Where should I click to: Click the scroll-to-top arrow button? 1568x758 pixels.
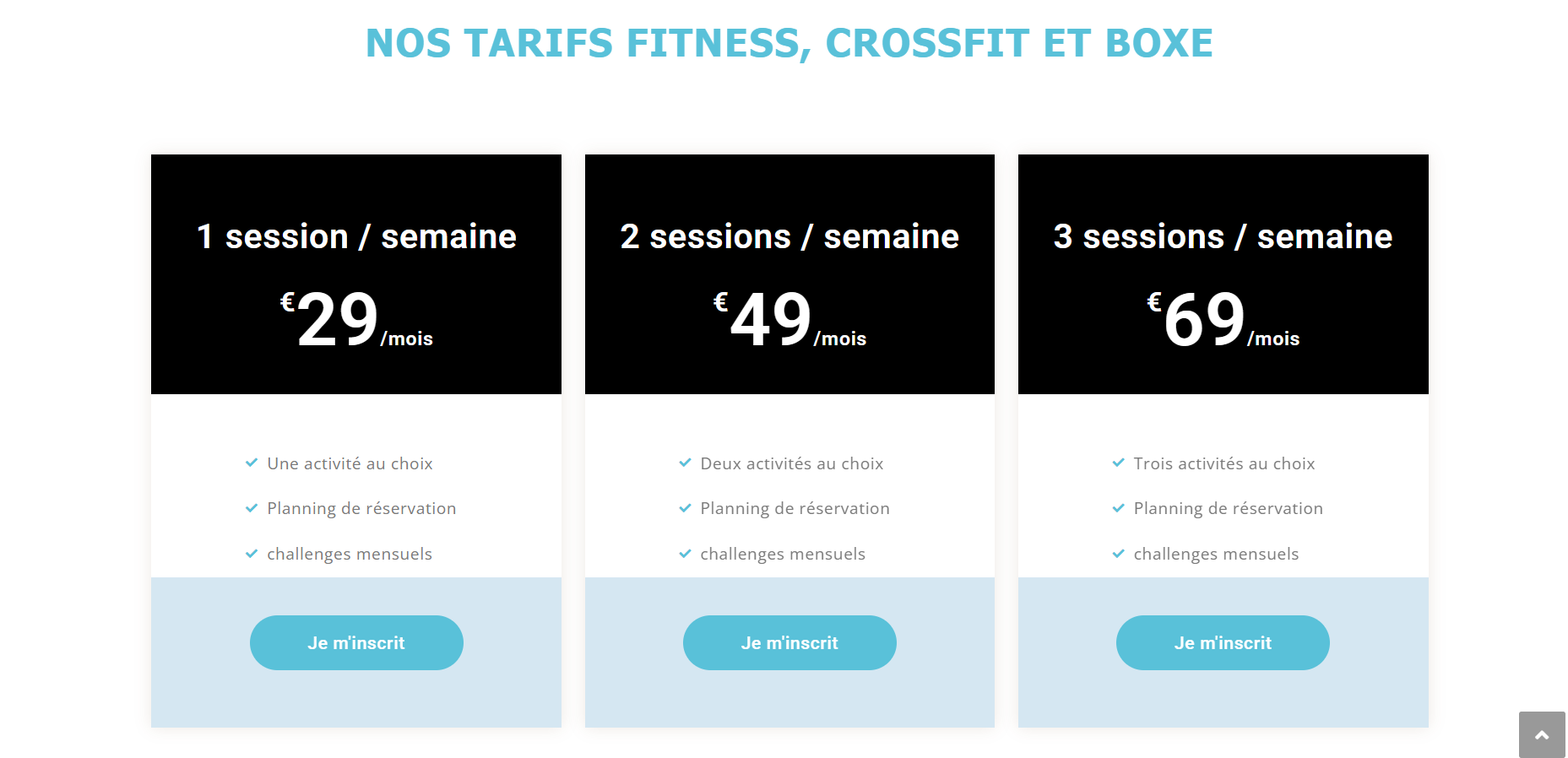click(x=1542, y=734)
